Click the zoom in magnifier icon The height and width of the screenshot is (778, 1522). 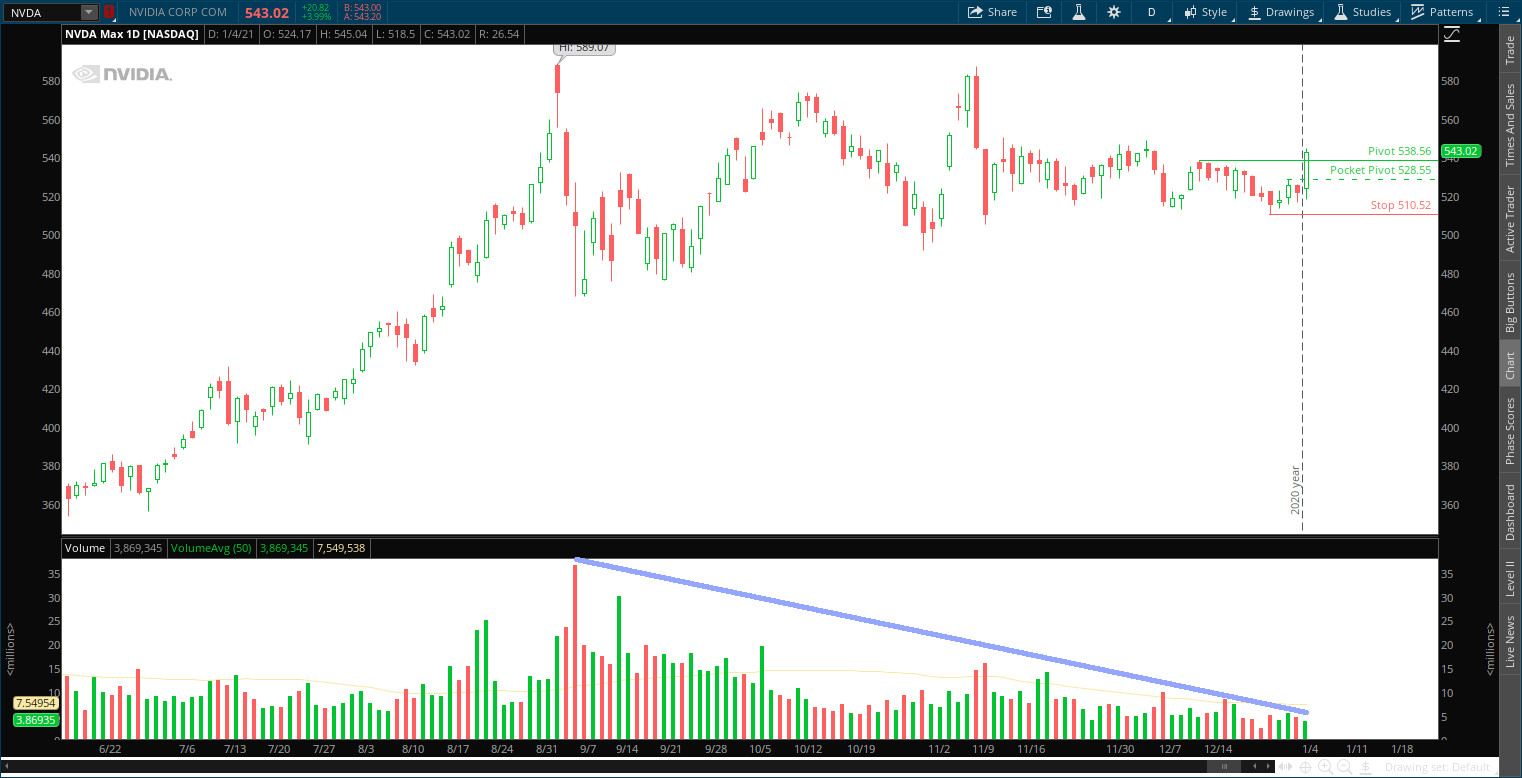[1324, 767]
